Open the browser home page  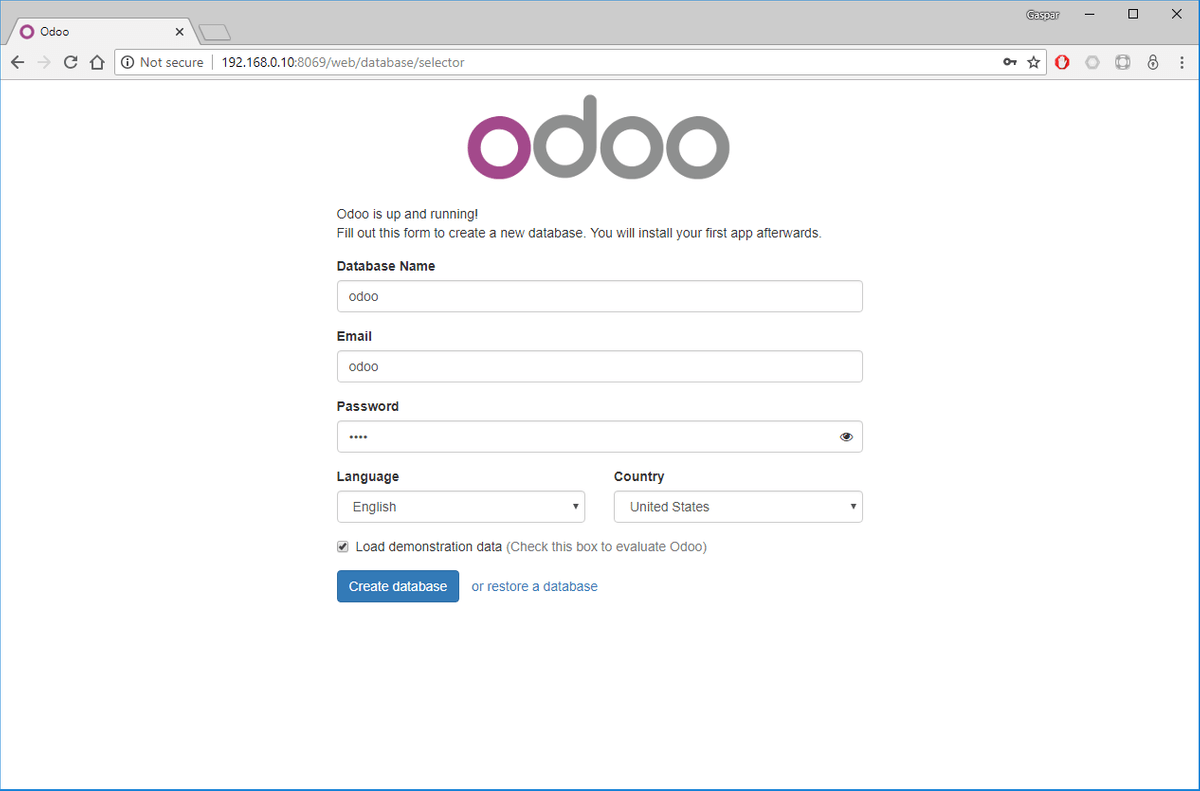point(97,62)
